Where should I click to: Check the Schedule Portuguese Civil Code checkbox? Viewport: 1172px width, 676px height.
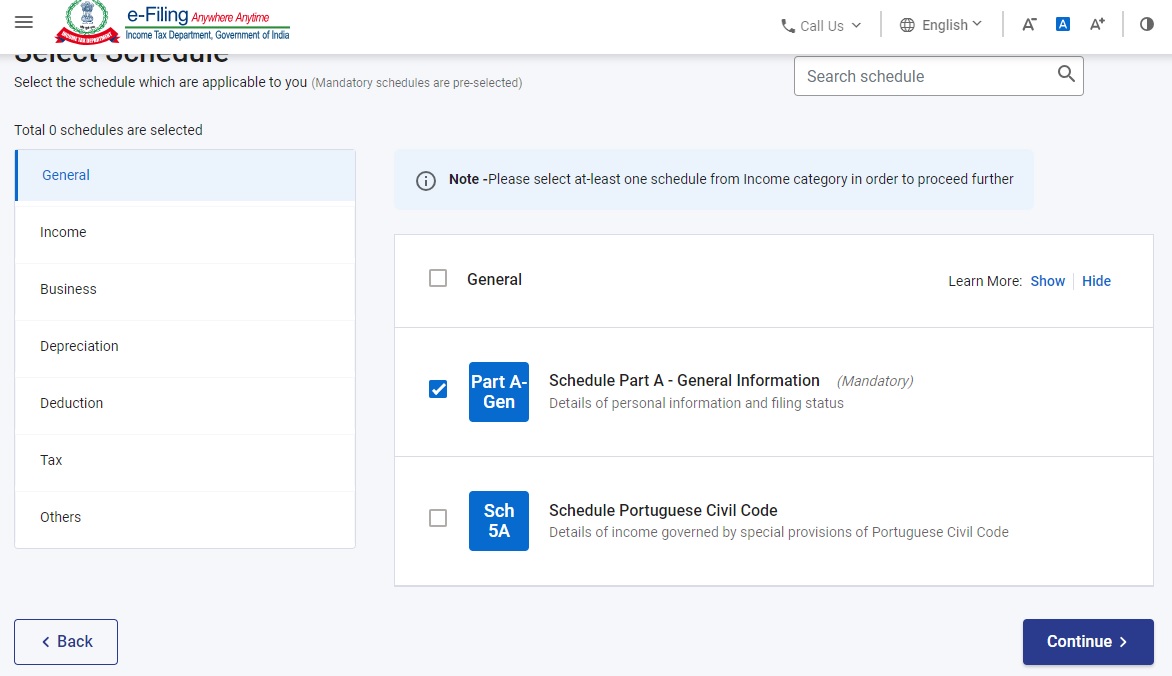click(437, 518)
